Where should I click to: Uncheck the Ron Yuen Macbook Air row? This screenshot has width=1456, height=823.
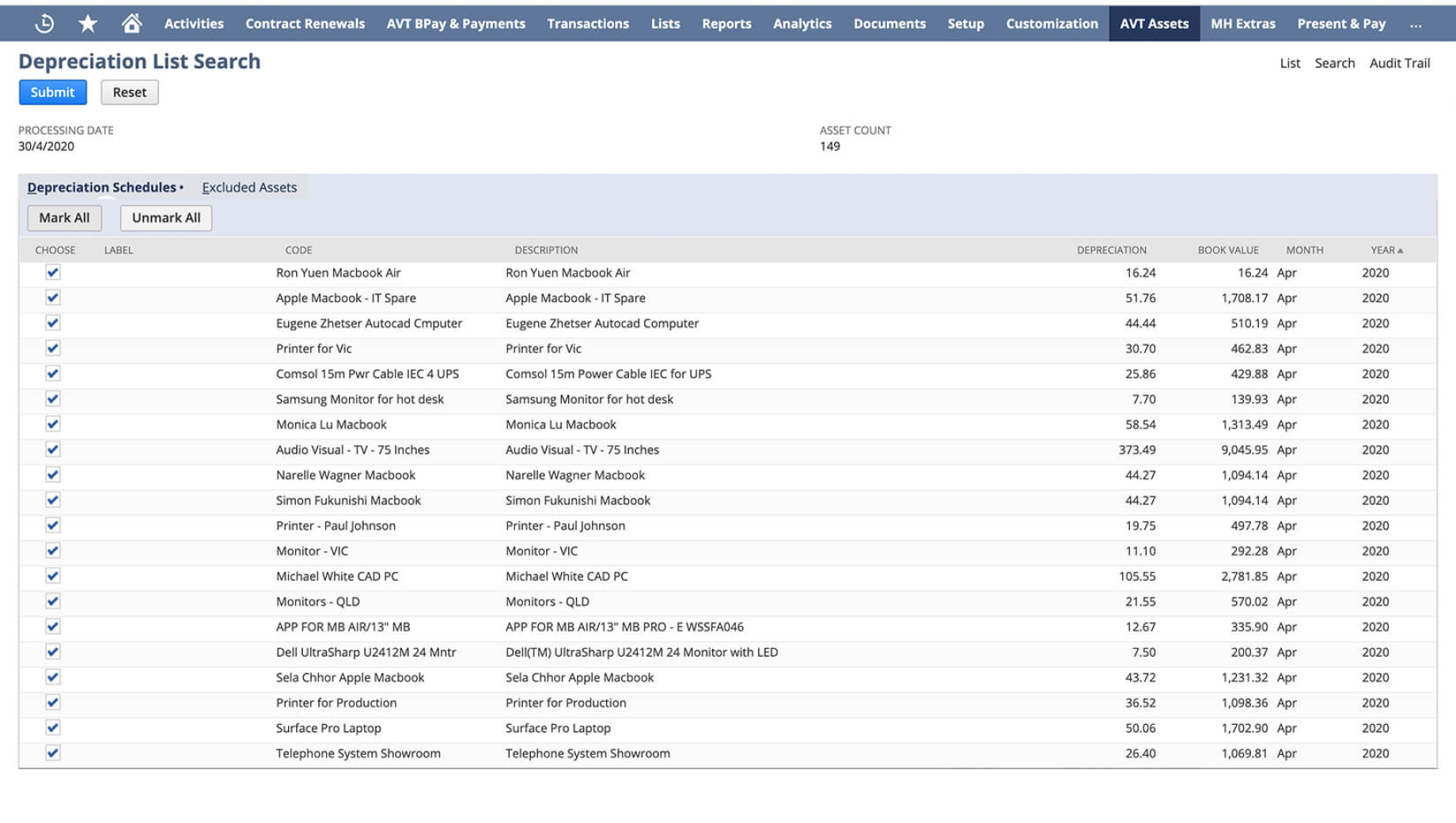point(52,272)
